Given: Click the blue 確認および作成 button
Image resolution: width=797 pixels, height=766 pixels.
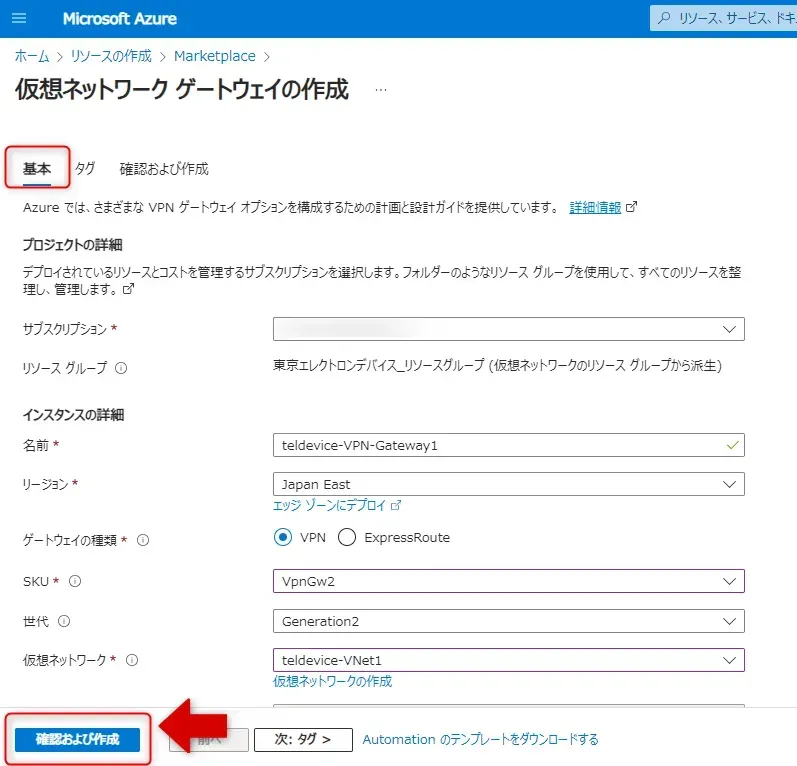Looking at the screenshot, I should point(77,739).
